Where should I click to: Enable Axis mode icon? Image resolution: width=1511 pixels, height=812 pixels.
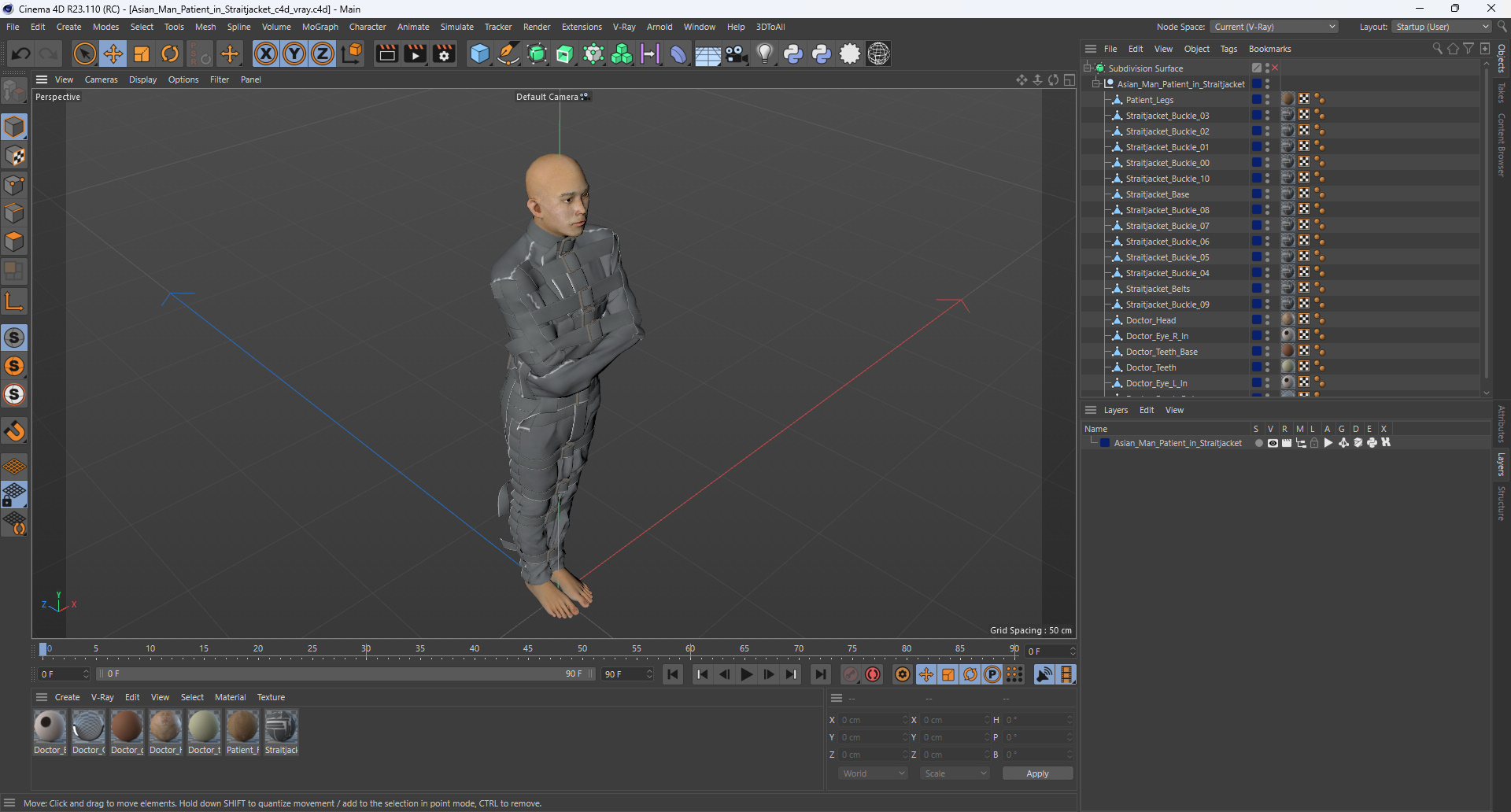tap(14, 301)
